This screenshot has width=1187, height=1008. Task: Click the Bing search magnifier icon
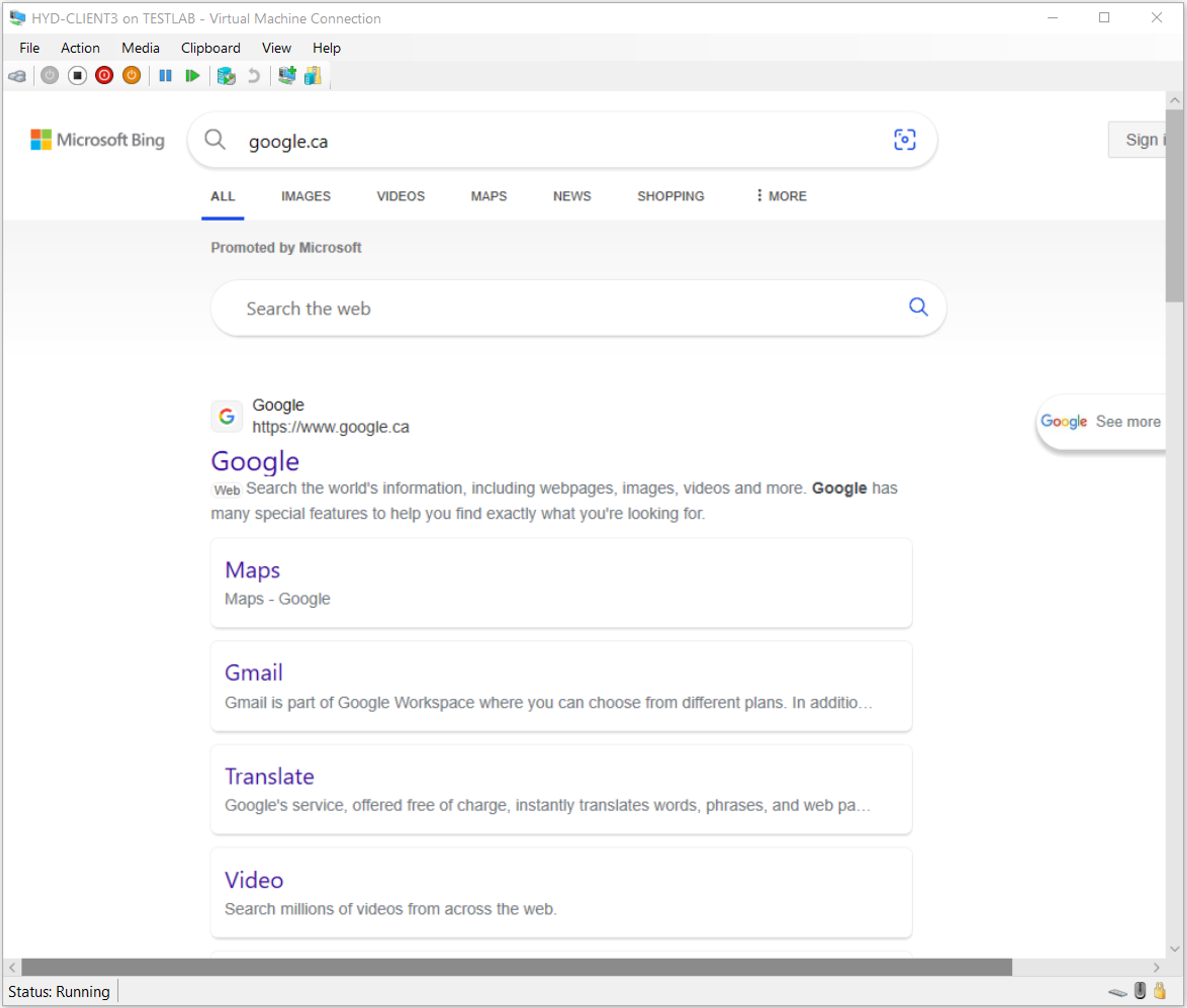click(215, 139)
